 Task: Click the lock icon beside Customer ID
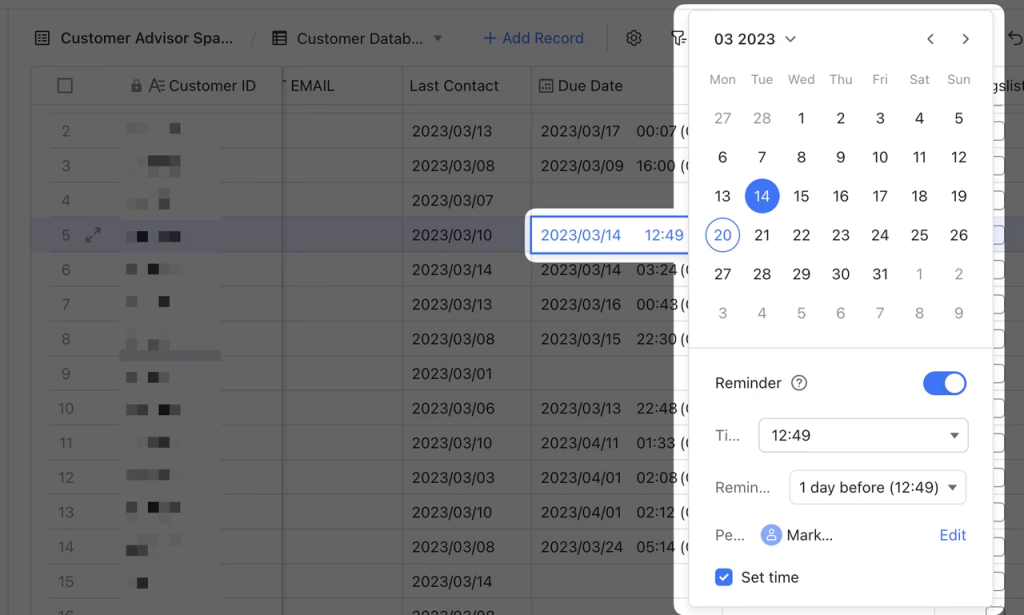click(x=136, y=86)
